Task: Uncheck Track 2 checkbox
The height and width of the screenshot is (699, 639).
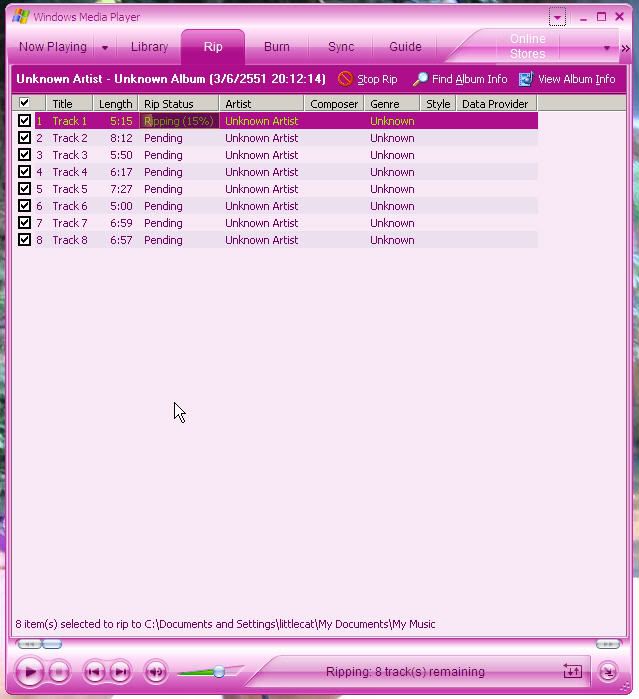Action: pos(25,138)
